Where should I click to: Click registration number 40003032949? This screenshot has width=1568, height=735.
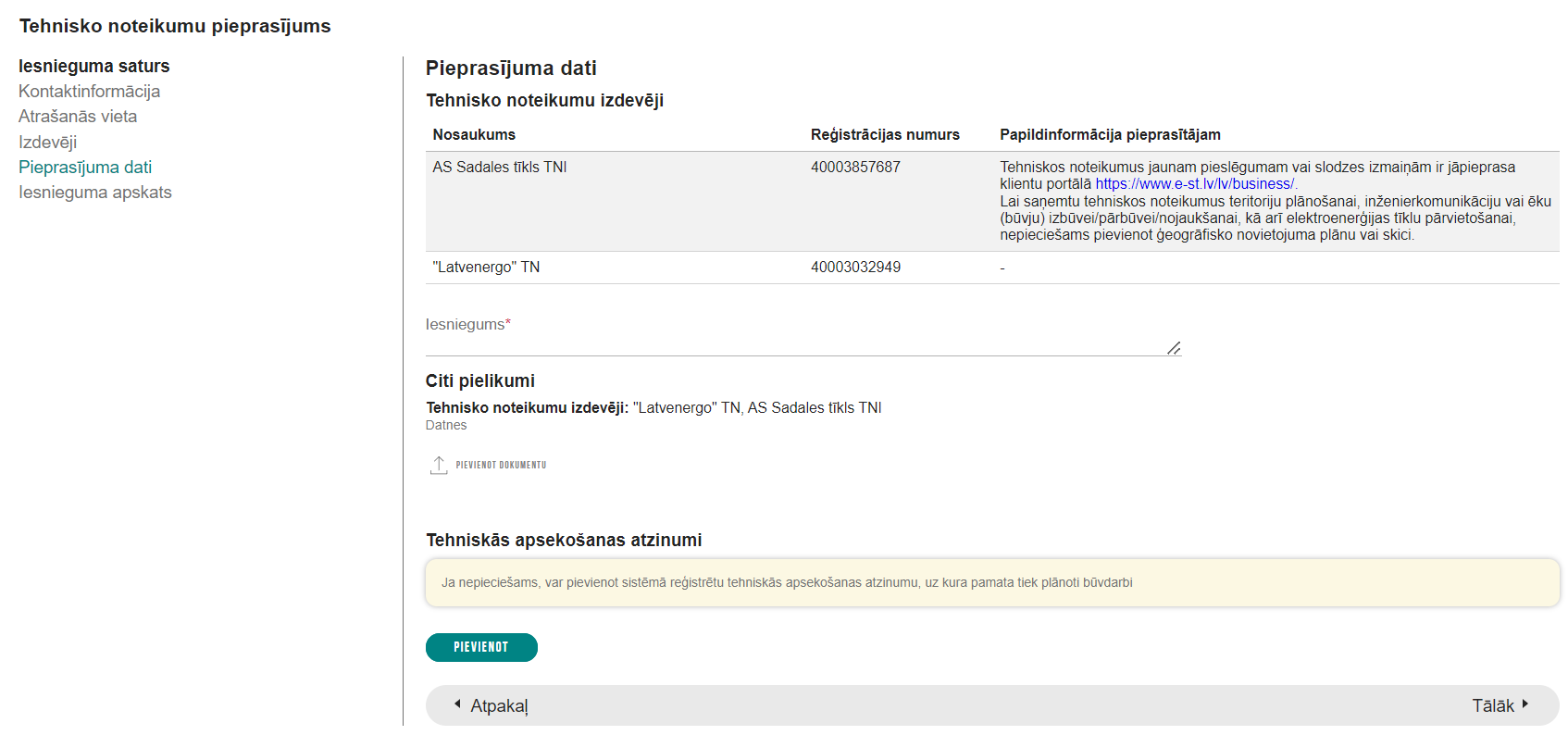tap(855, 267)
